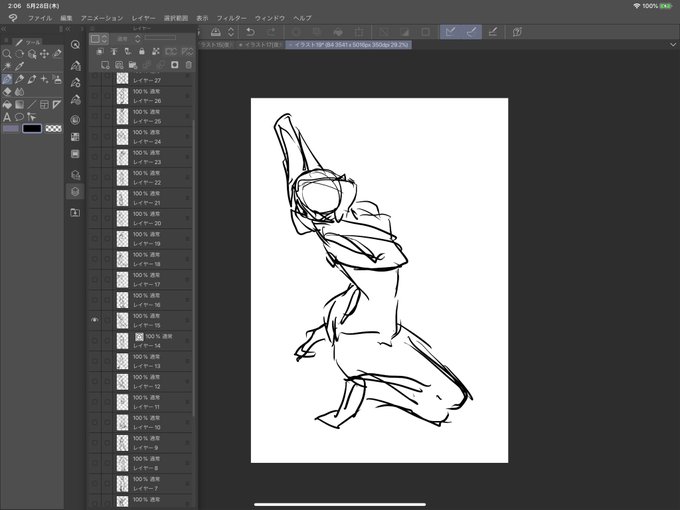Click the Redo arrow in command bar
Screen dimensions: 680x510
click(x=271, y=32)
